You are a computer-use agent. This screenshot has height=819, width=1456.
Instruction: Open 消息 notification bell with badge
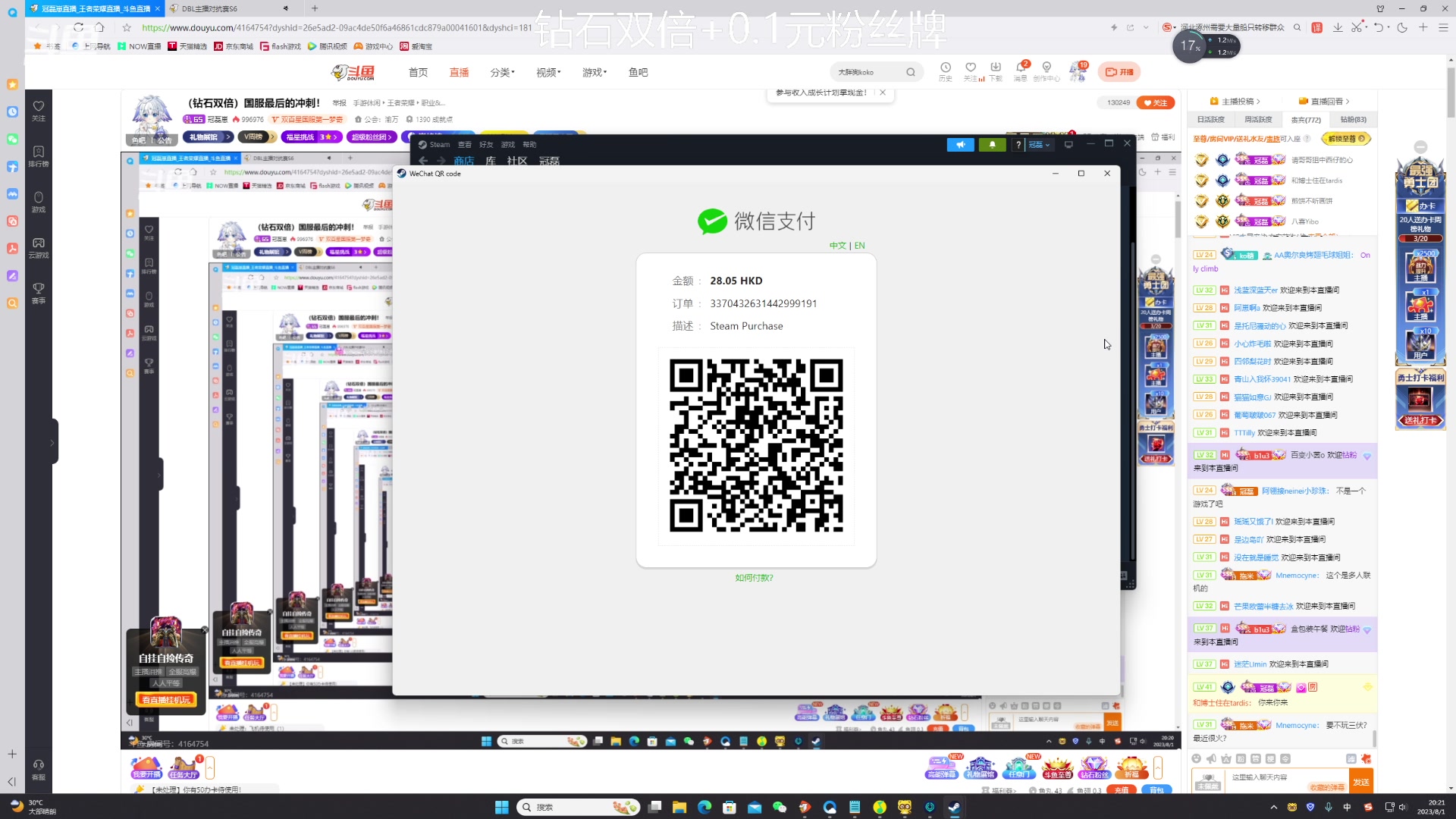[1021, 71]
